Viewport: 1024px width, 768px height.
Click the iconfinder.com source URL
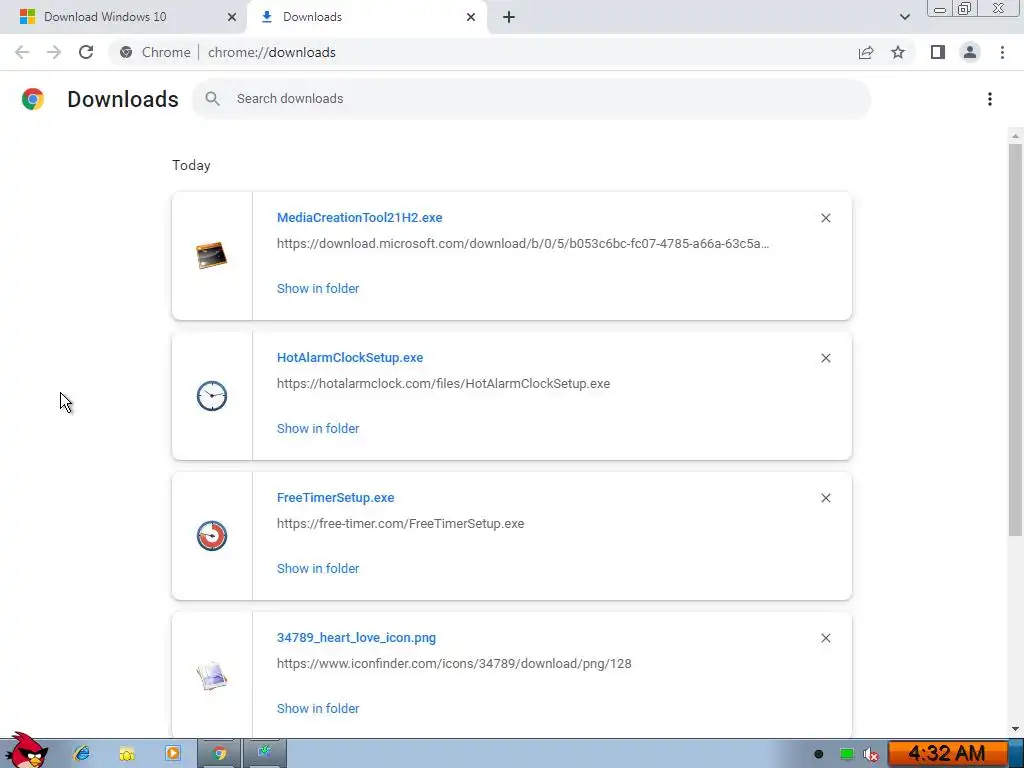tap(454, 664)
